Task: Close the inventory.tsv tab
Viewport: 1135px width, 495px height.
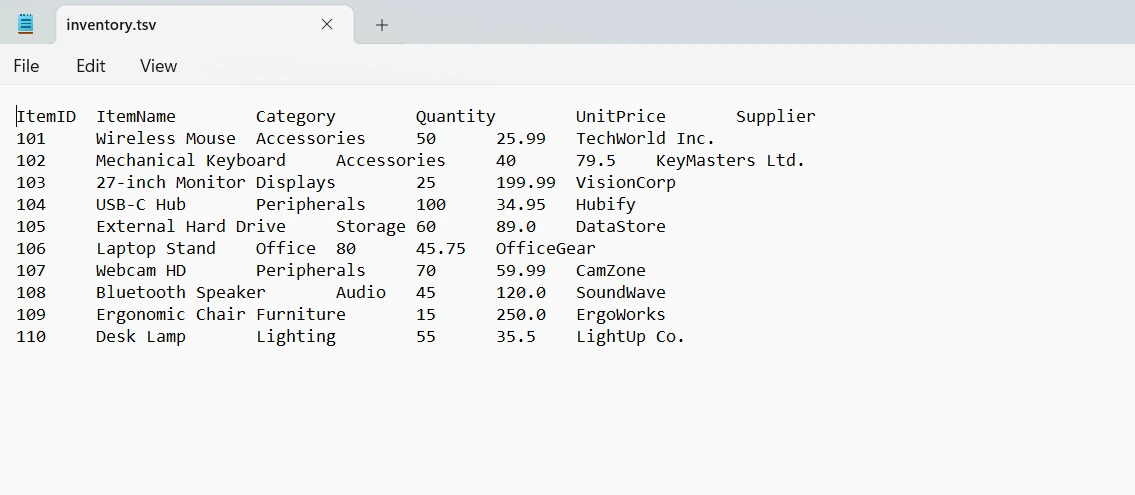Action: (x=327, y=24)
